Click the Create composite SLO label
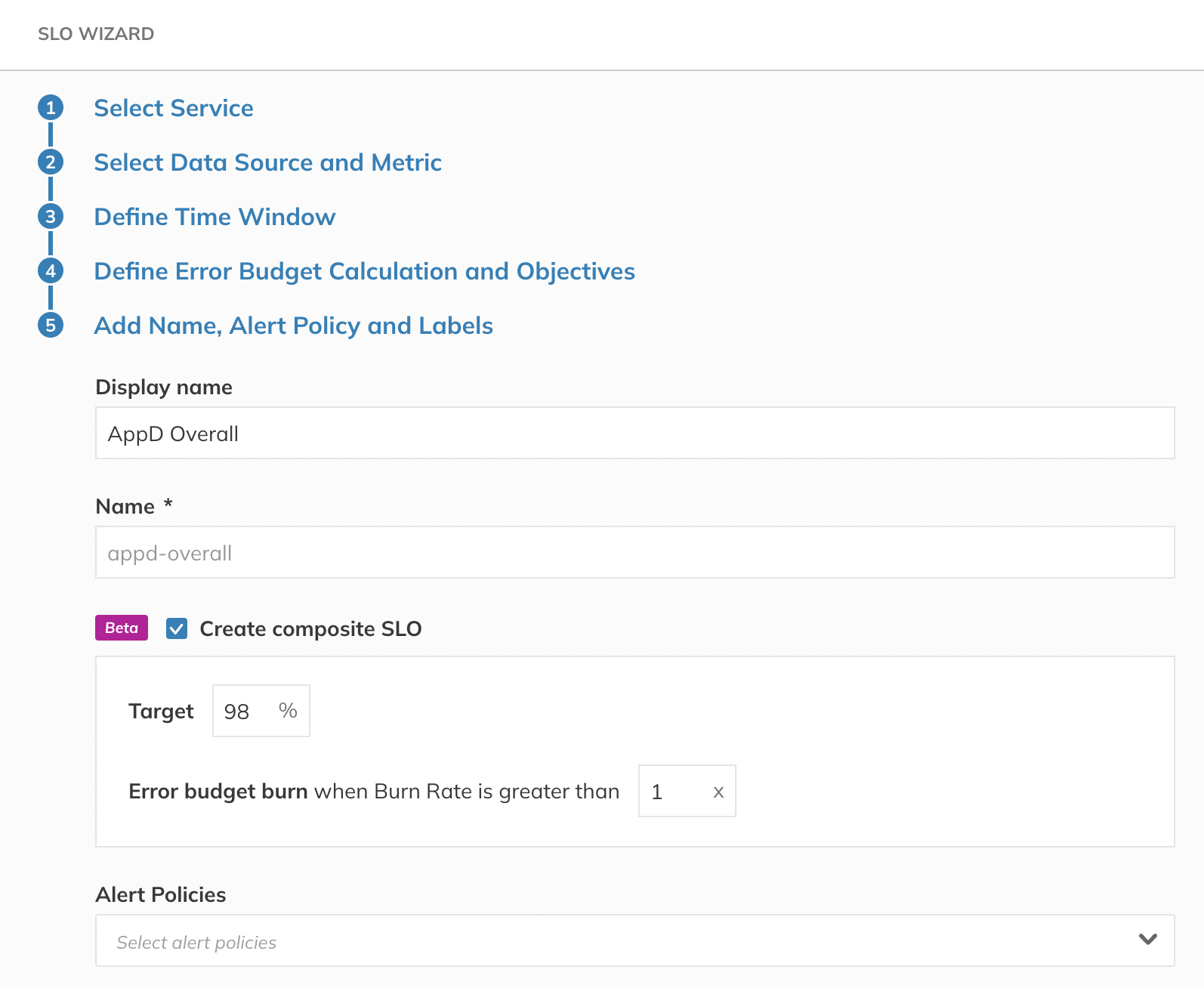 point(310,628)
